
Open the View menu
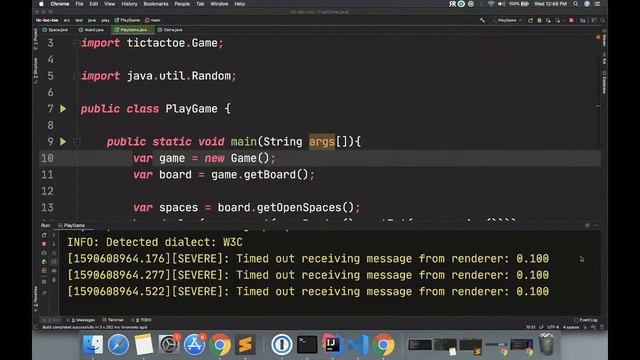tap(109, 4)
